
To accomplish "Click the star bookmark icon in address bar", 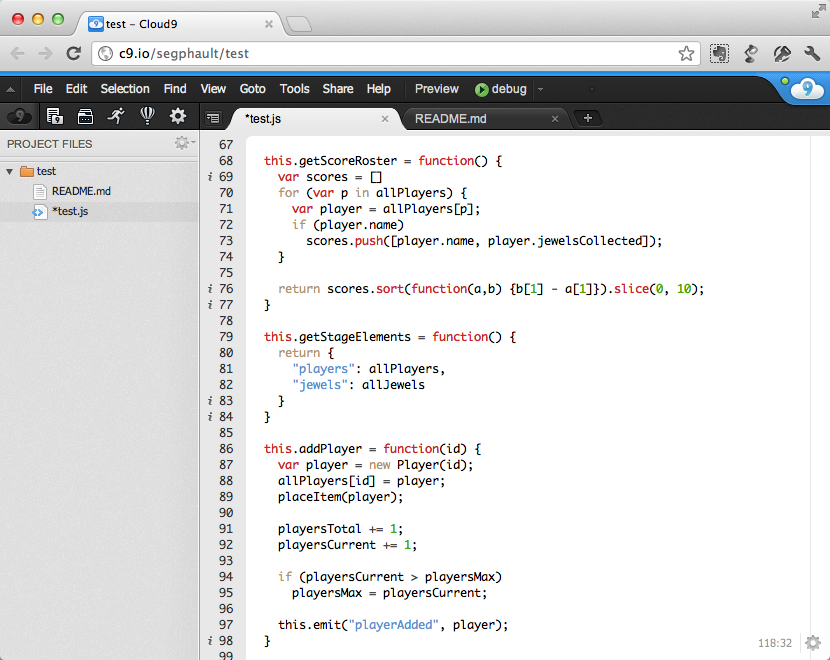I will pyautogui.click(x=687, y=53).
